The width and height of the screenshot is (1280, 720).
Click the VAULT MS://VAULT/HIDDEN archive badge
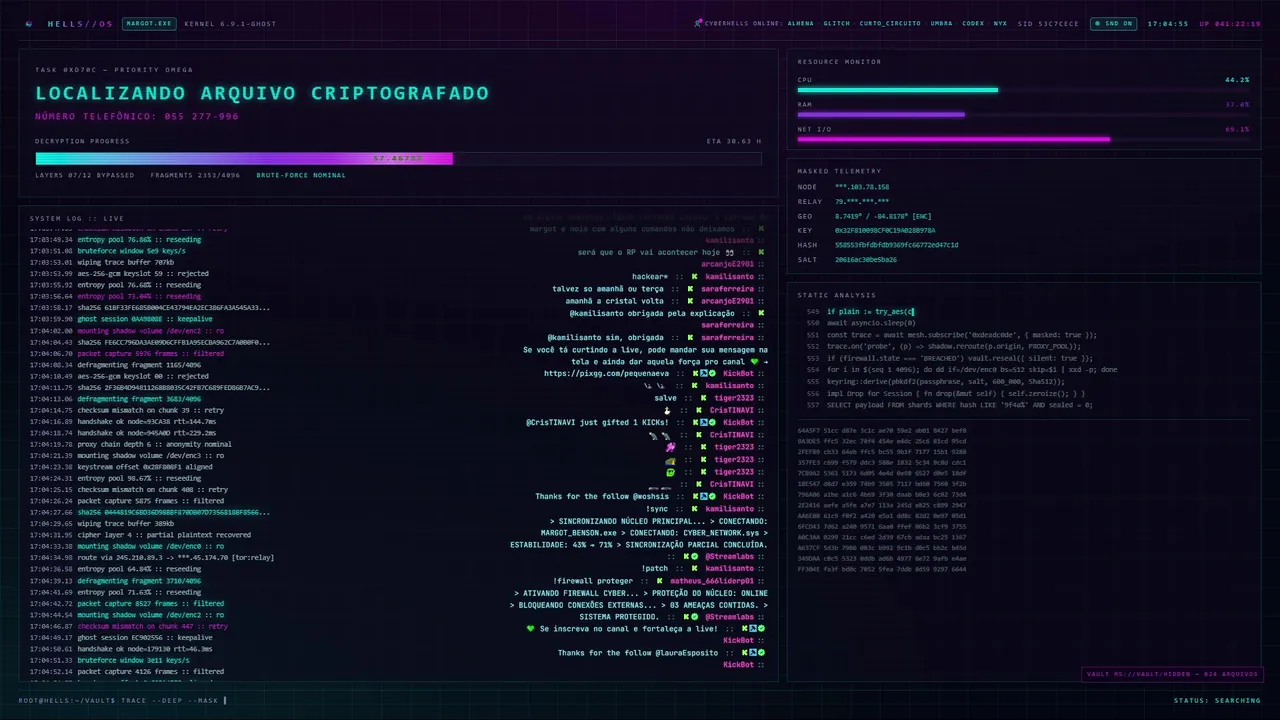coord(1172,674)
